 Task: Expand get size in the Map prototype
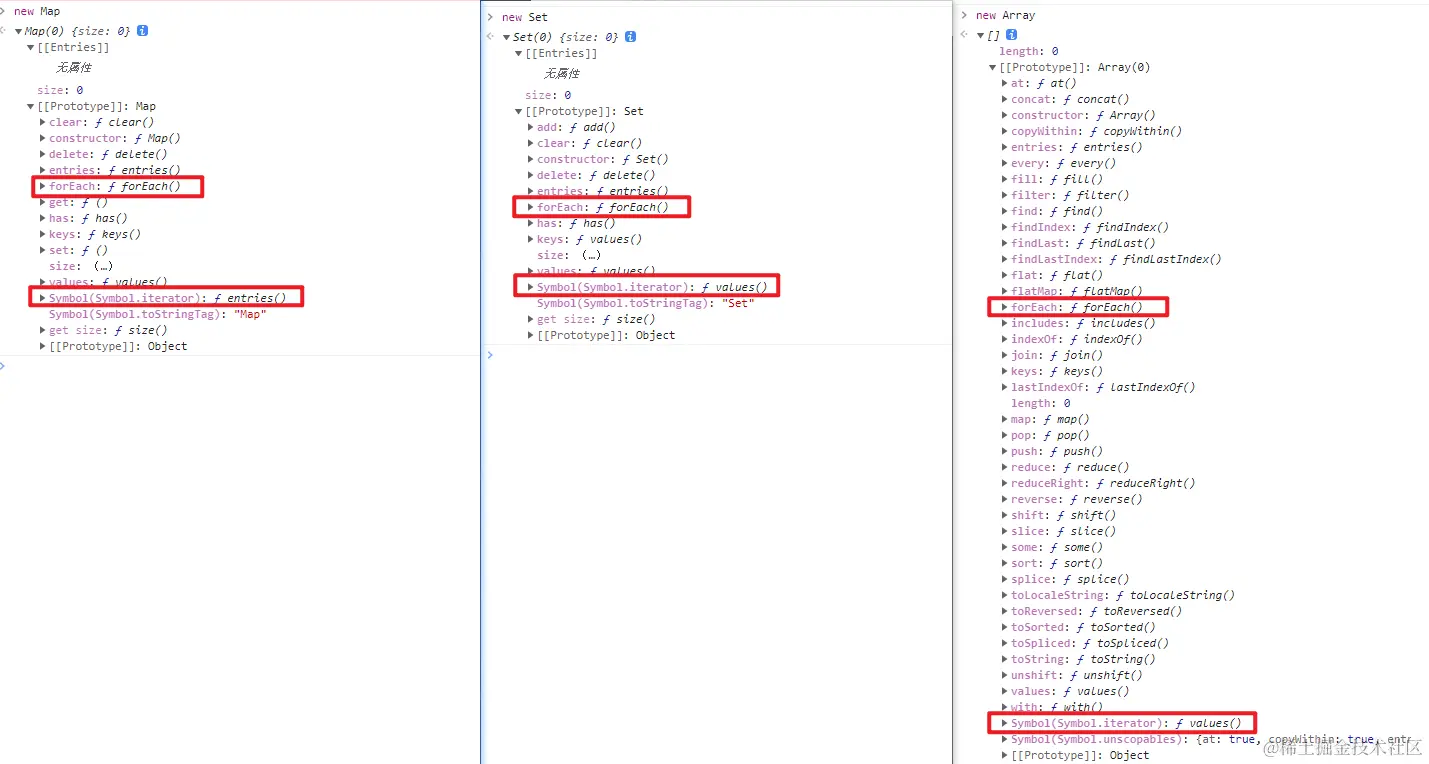[x=43, y=330]
